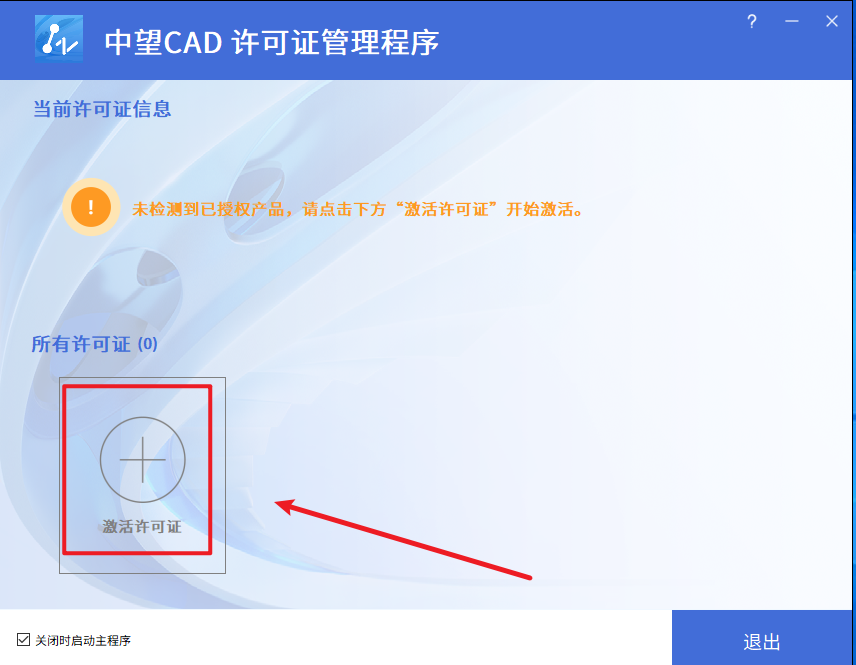Toggle the 关闭时启动主程序 checkbox
Screen dimensions: 856x665
pyautogui.click(x=23, y=639)
